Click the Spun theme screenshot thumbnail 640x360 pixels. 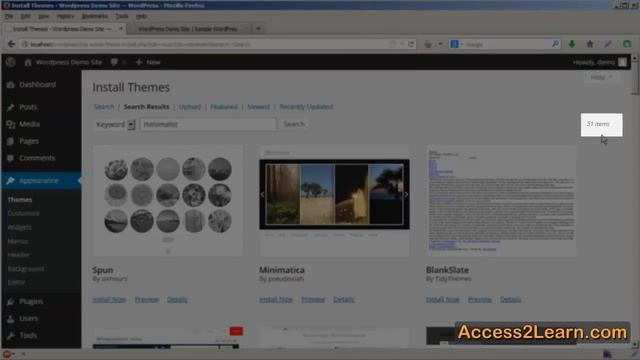coord(168,201)
